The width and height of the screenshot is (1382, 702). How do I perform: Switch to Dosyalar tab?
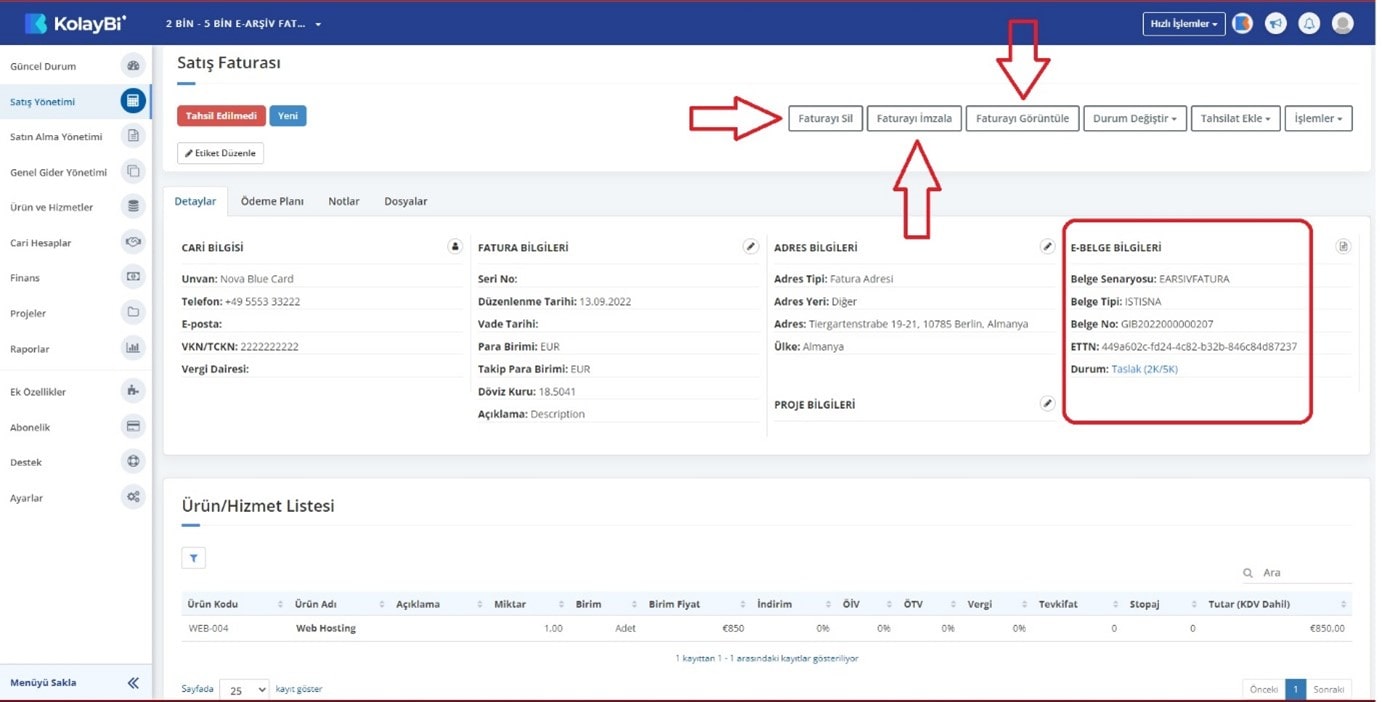click(406, 201)
